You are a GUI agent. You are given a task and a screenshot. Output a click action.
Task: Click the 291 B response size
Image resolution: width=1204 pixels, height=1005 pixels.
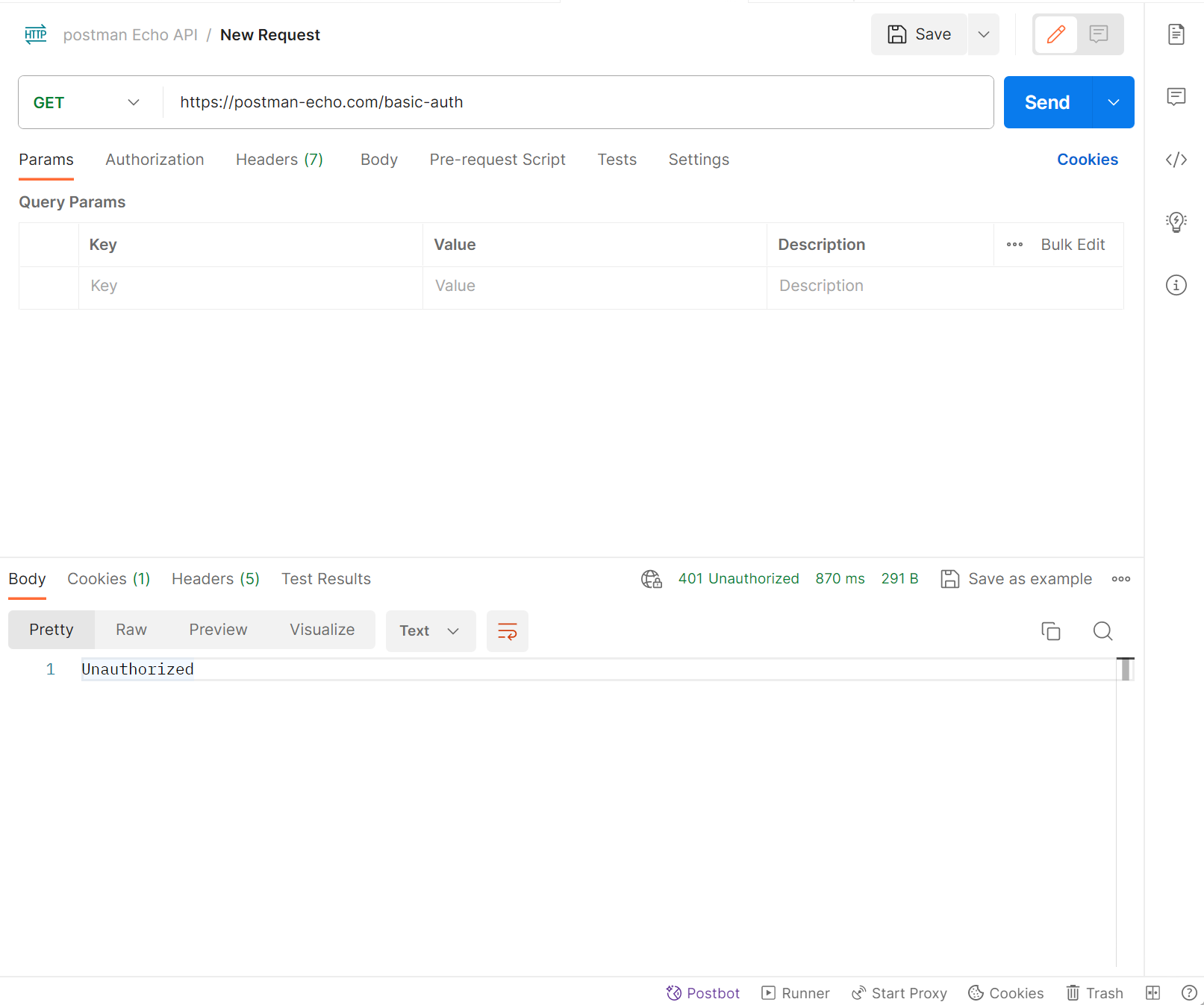[900, 579]
